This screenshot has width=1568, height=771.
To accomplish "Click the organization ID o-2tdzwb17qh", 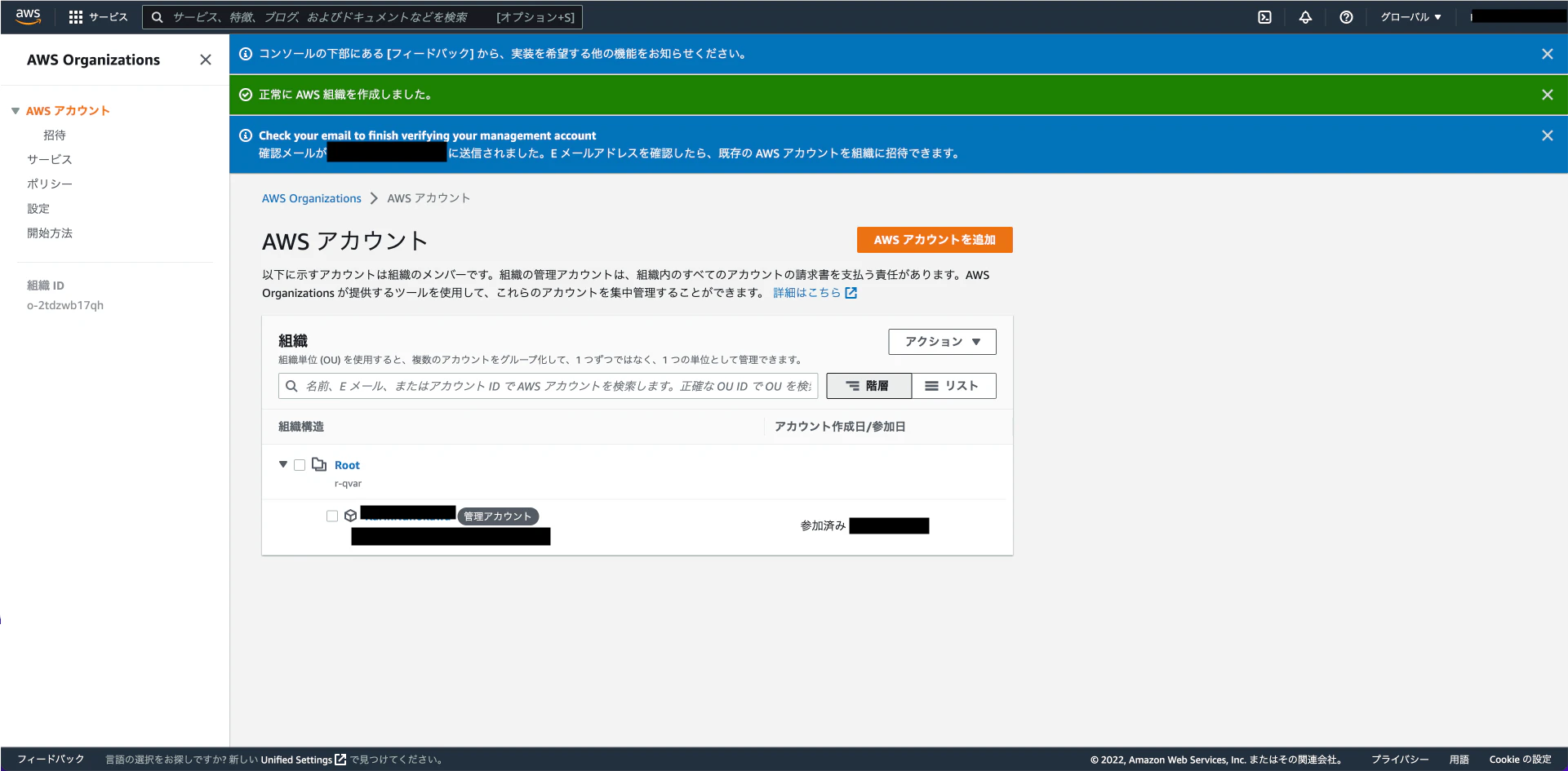I will 65,305.
